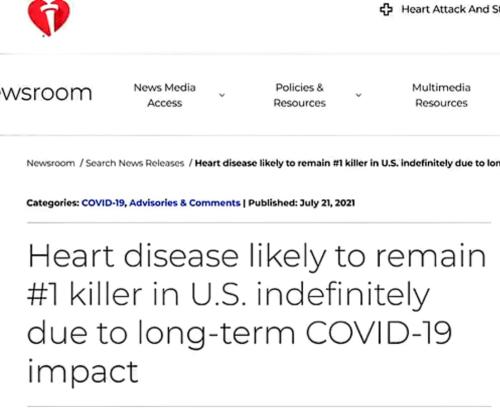Click the Search News Releases breadcrumb
The width and height of the screenshot is (500, 416).
click(135, 163)
